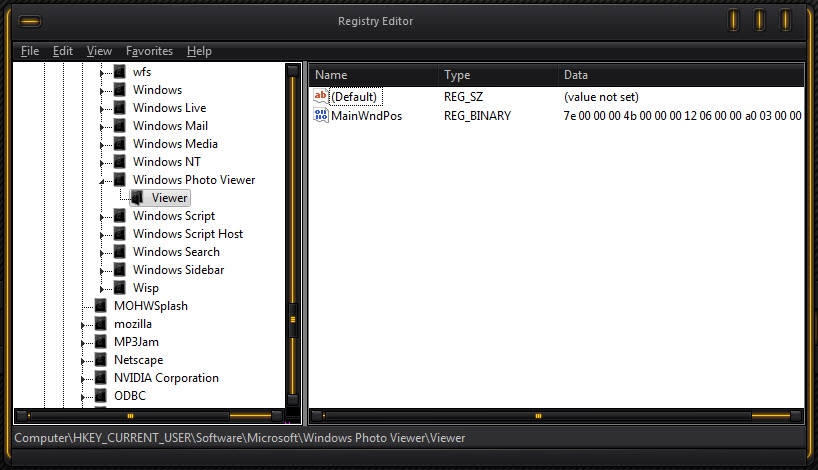Open the View menu
The height and width of the screenshot is (470, 818).
[99, 51]
